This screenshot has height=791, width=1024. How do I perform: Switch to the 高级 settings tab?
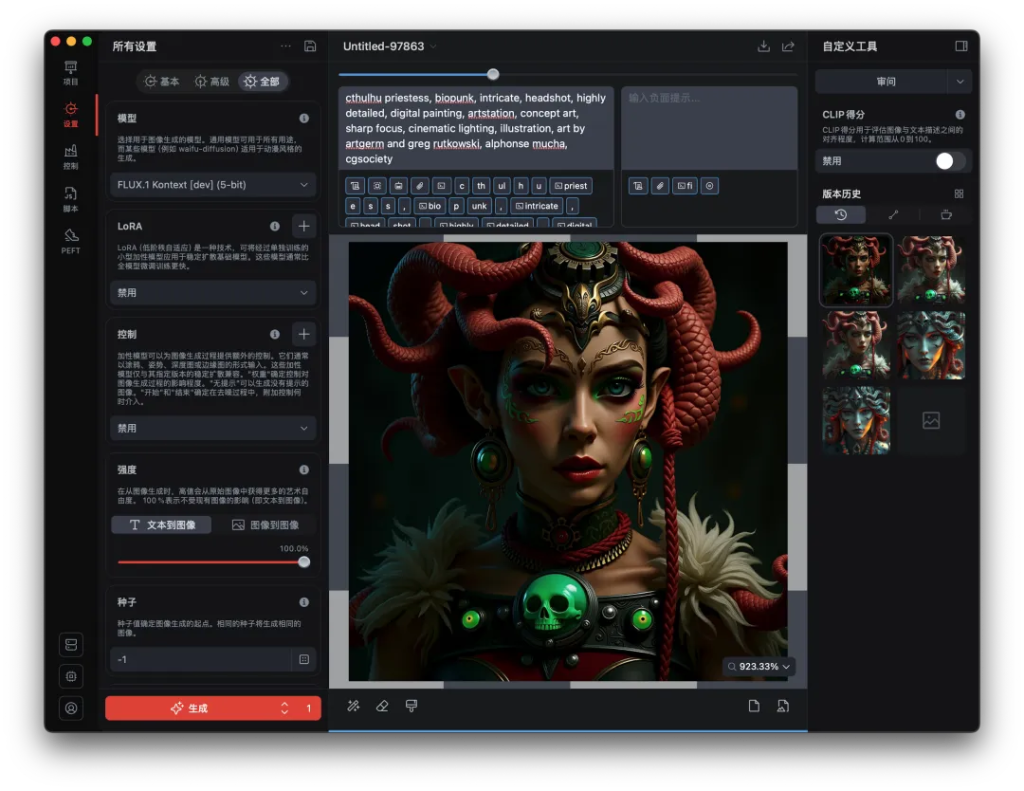(x=212, y=82)
